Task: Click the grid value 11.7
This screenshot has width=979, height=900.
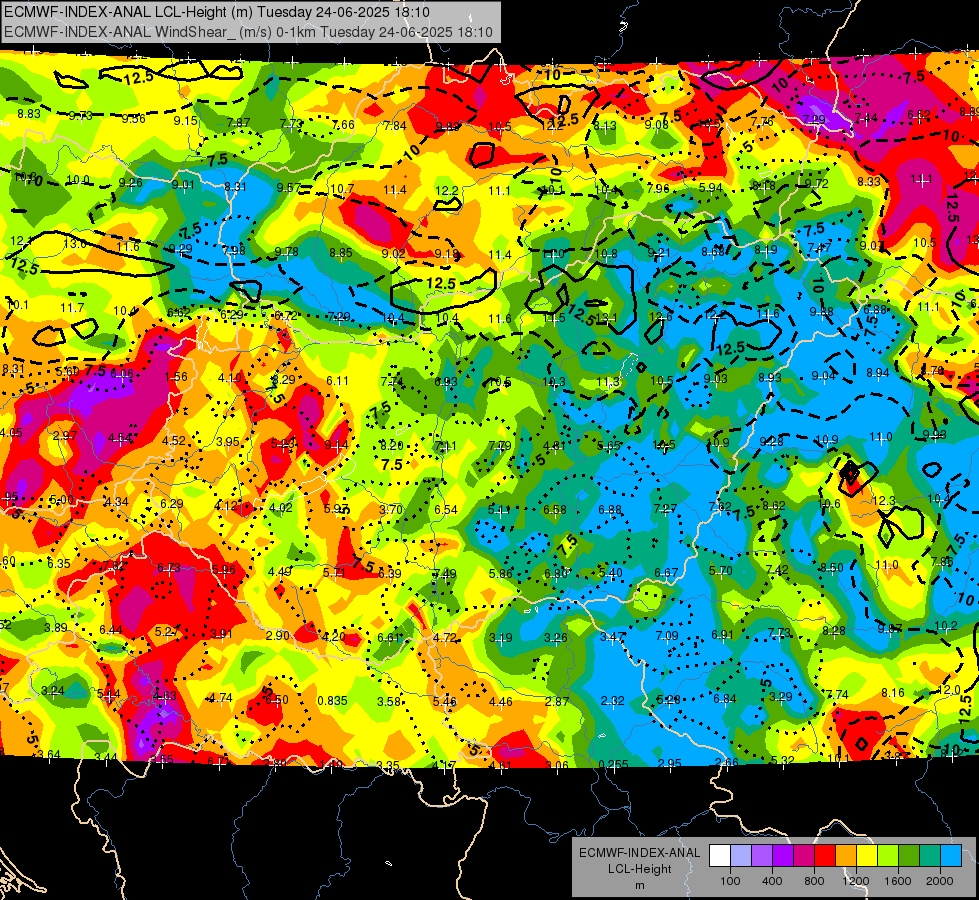Action: click(x=72, y=308)
